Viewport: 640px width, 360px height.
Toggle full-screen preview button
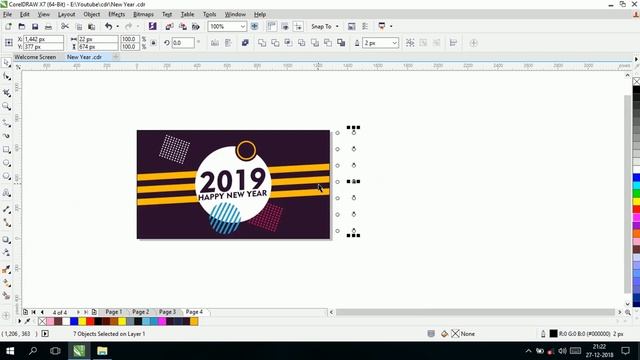254,27
